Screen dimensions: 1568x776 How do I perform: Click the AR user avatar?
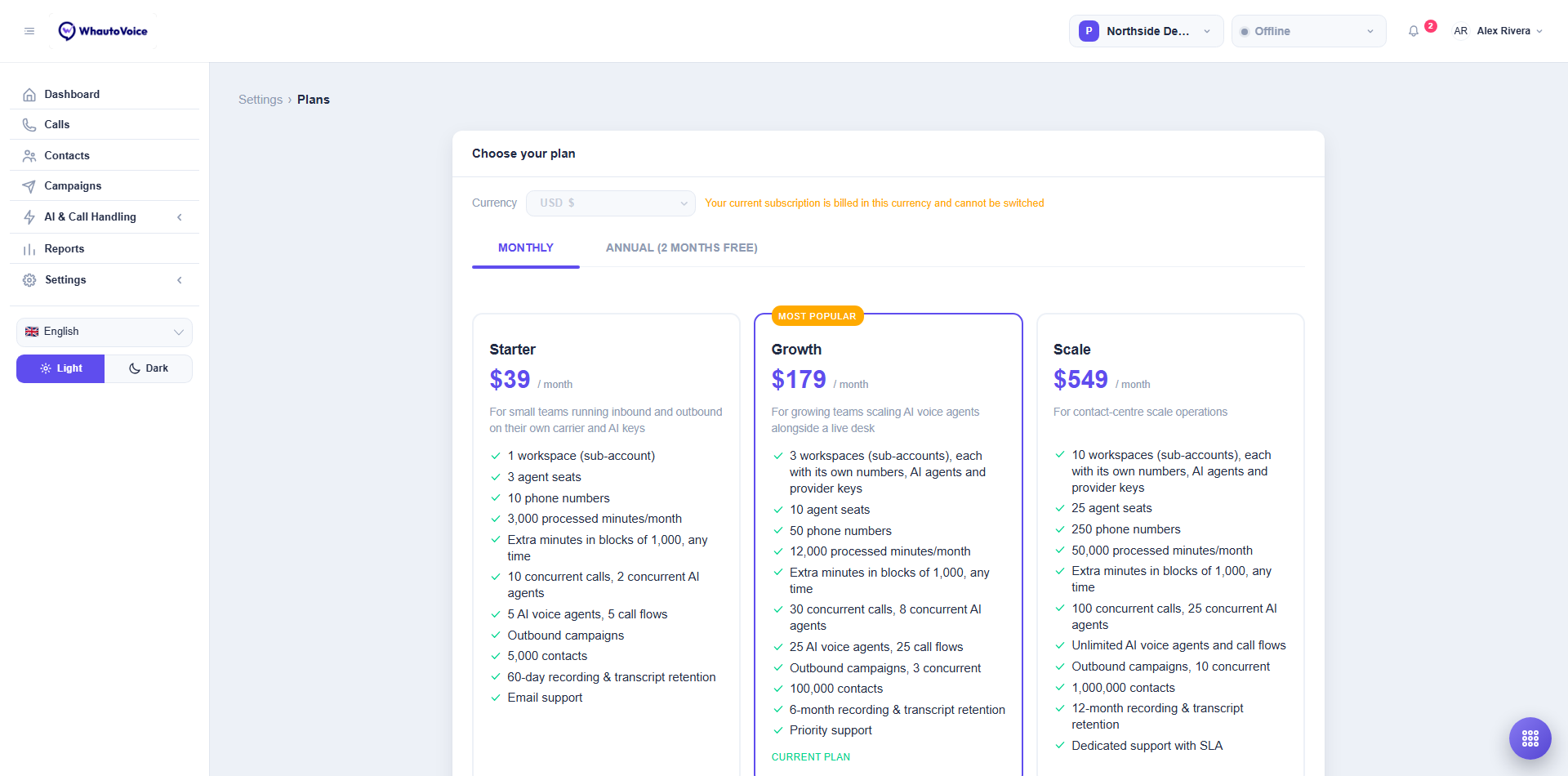click(x=1460, y=31)
